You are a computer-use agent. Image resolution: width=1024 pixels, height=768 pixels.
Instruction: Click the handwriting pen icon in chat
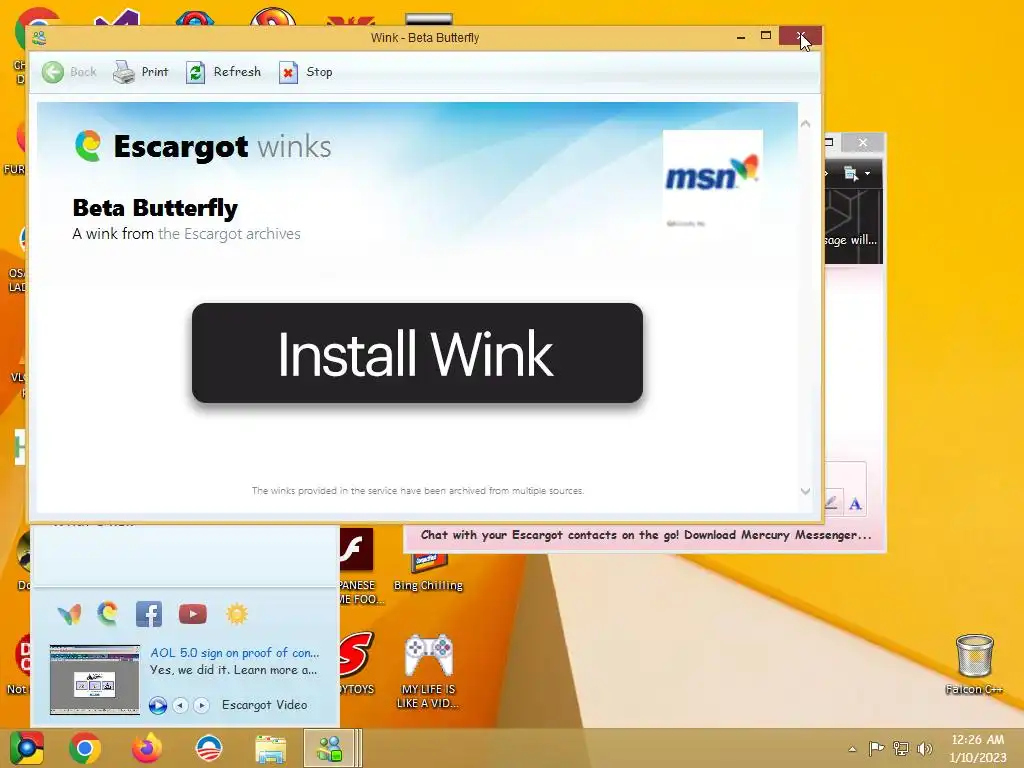[x=831, y=502]
